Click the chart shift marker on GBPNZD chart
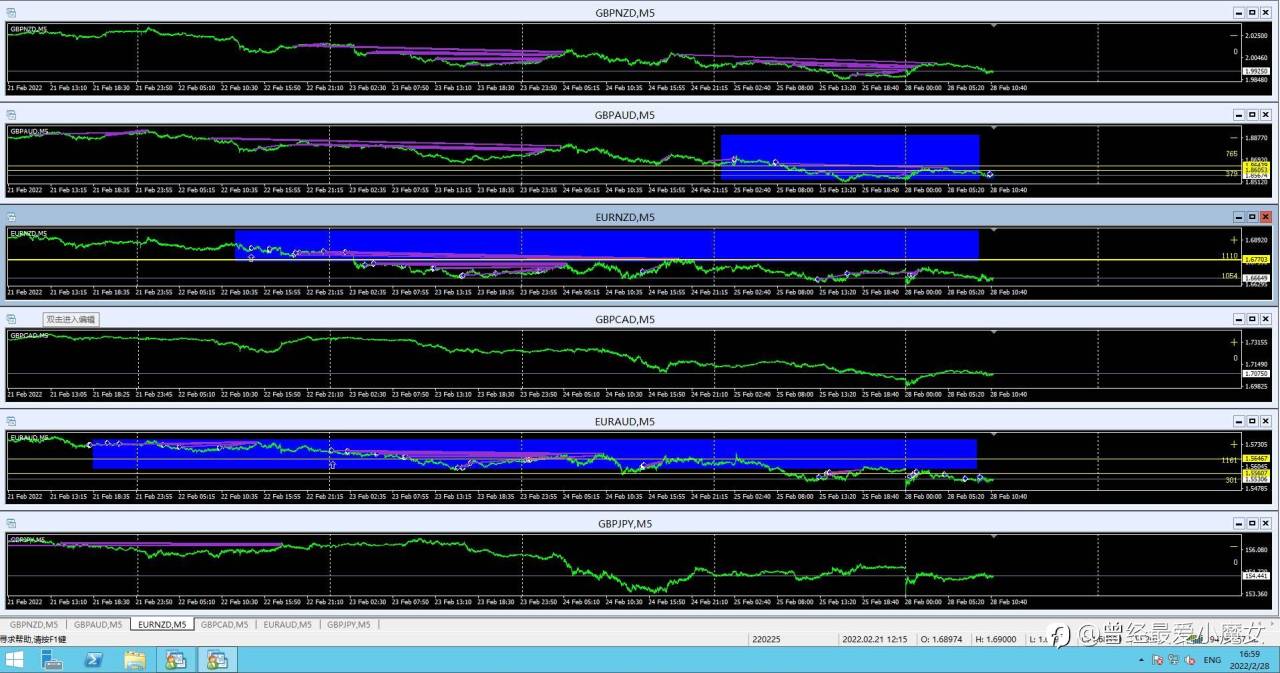The image size is (1280, 673). 993,24
